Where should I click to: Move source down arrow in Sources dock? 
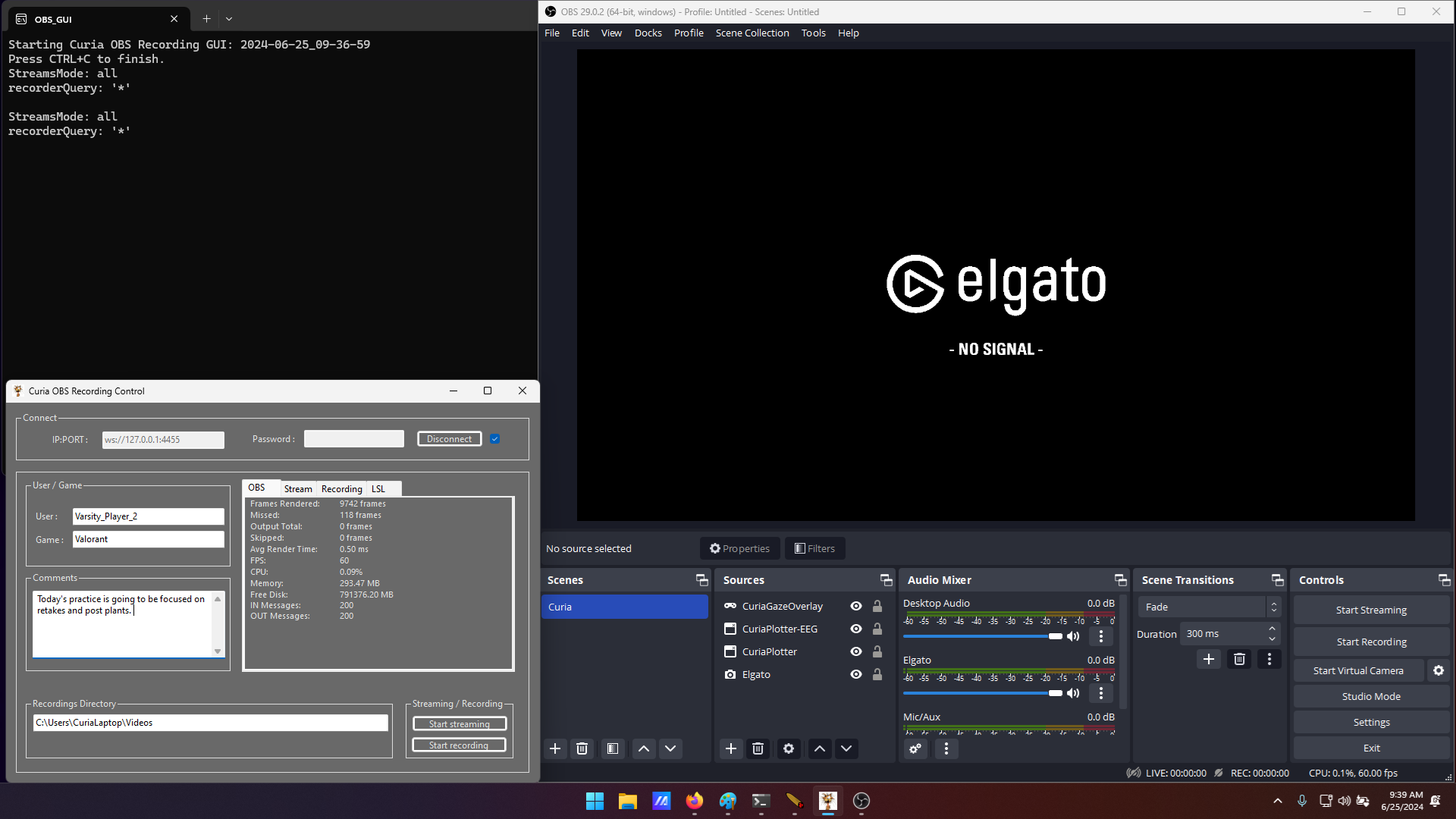coord(846,748)
